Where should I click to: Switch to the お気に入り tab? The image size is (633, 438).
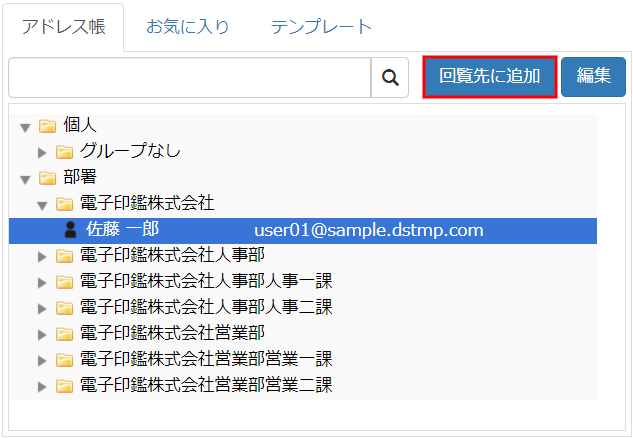[187, 27]
